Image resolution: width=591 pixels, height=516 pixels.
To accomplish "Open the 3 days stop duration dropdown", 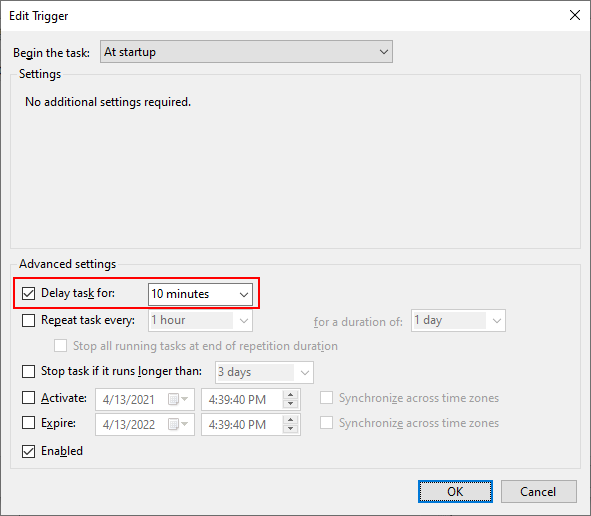I will (x=264, y=372).
